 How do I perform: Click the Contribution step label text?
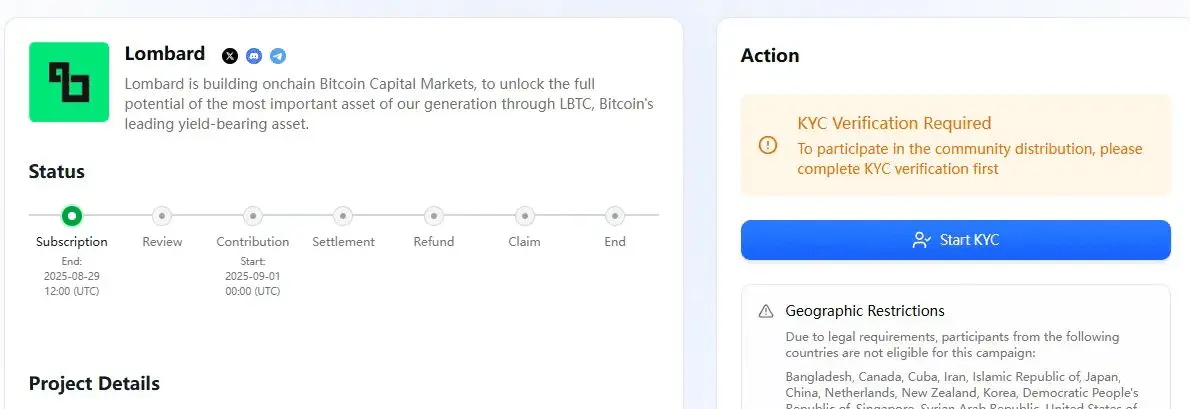tap(253, 242)
